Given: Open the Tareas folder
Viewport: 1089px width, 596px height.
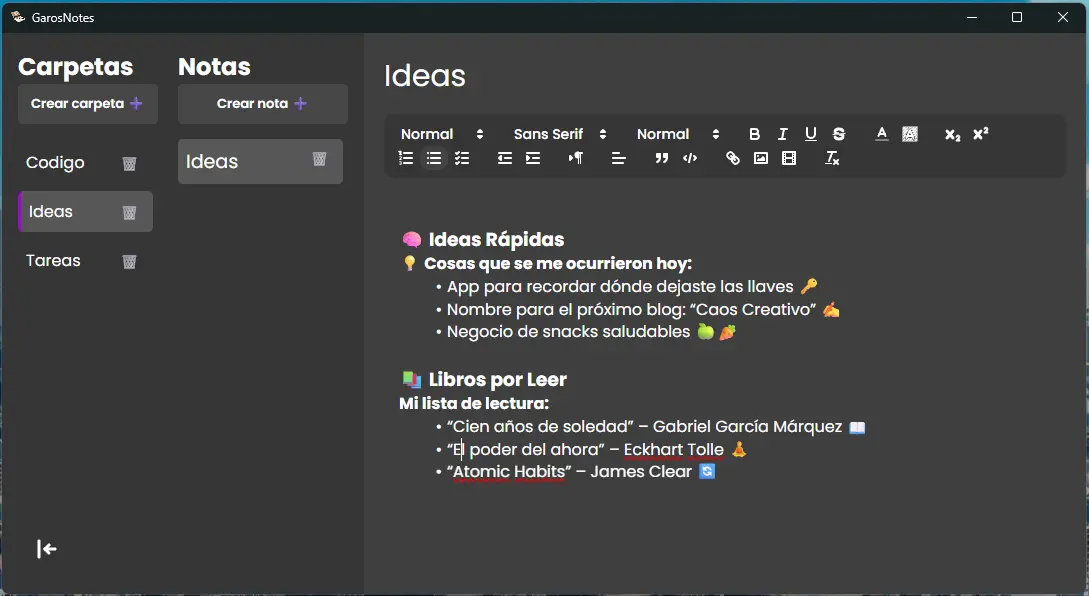Looking at the screenshot, I should pyautogui.click(x=53, y=260).
